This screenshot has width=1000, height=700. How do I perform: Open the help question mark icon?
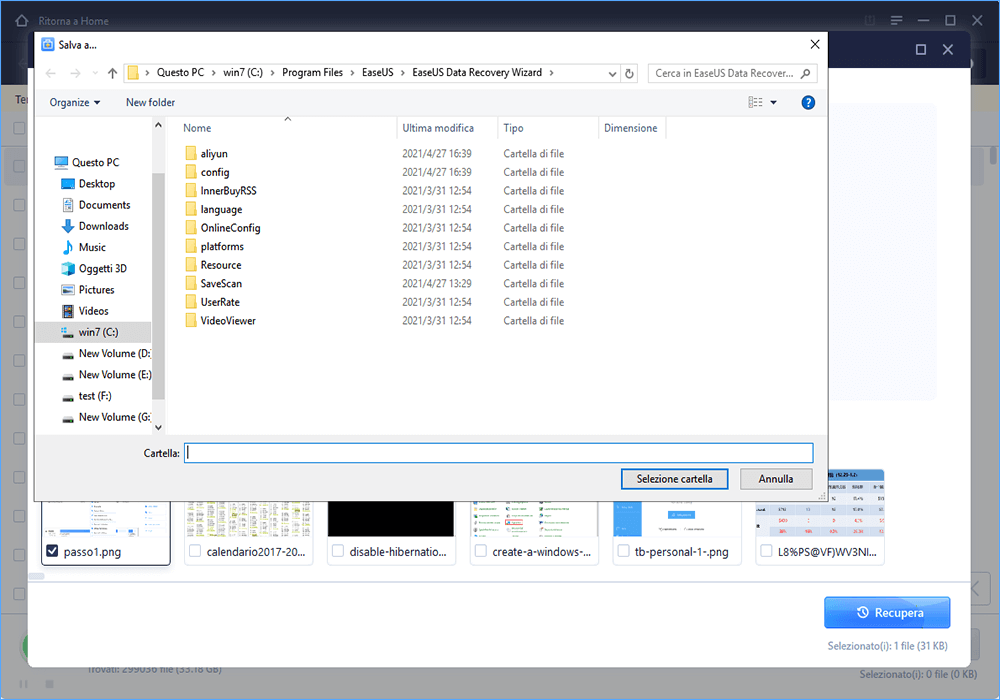click(808, 103)
